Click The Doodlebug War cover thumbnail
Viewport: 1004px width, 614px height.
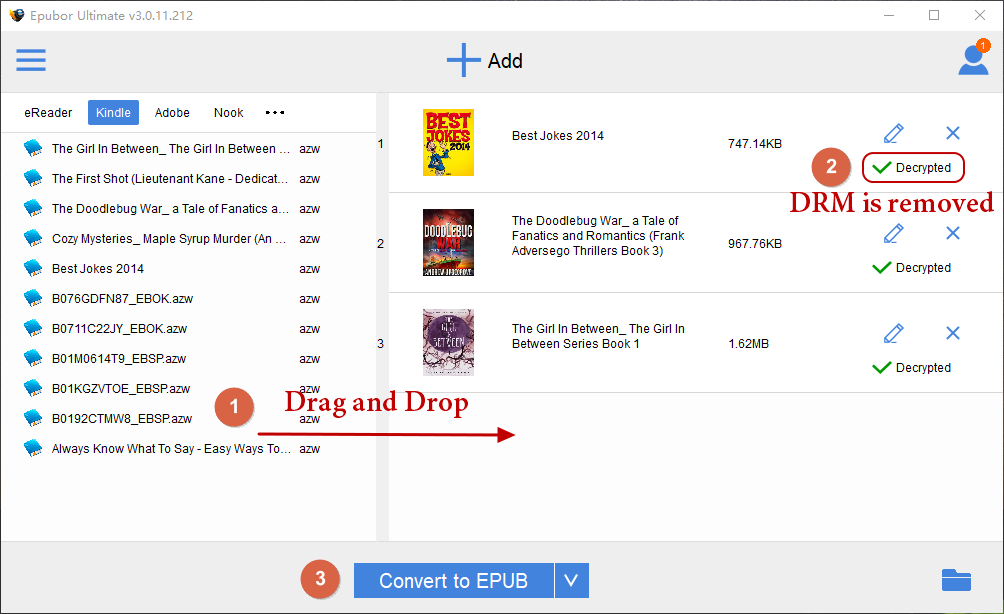coord(448,243)
